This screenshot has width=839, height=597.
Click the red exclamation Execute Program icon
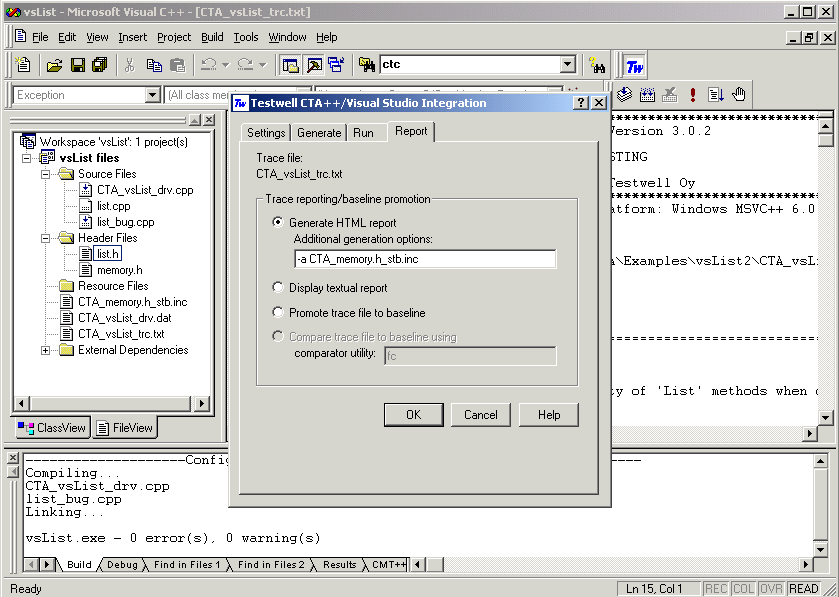click(692, 95)
